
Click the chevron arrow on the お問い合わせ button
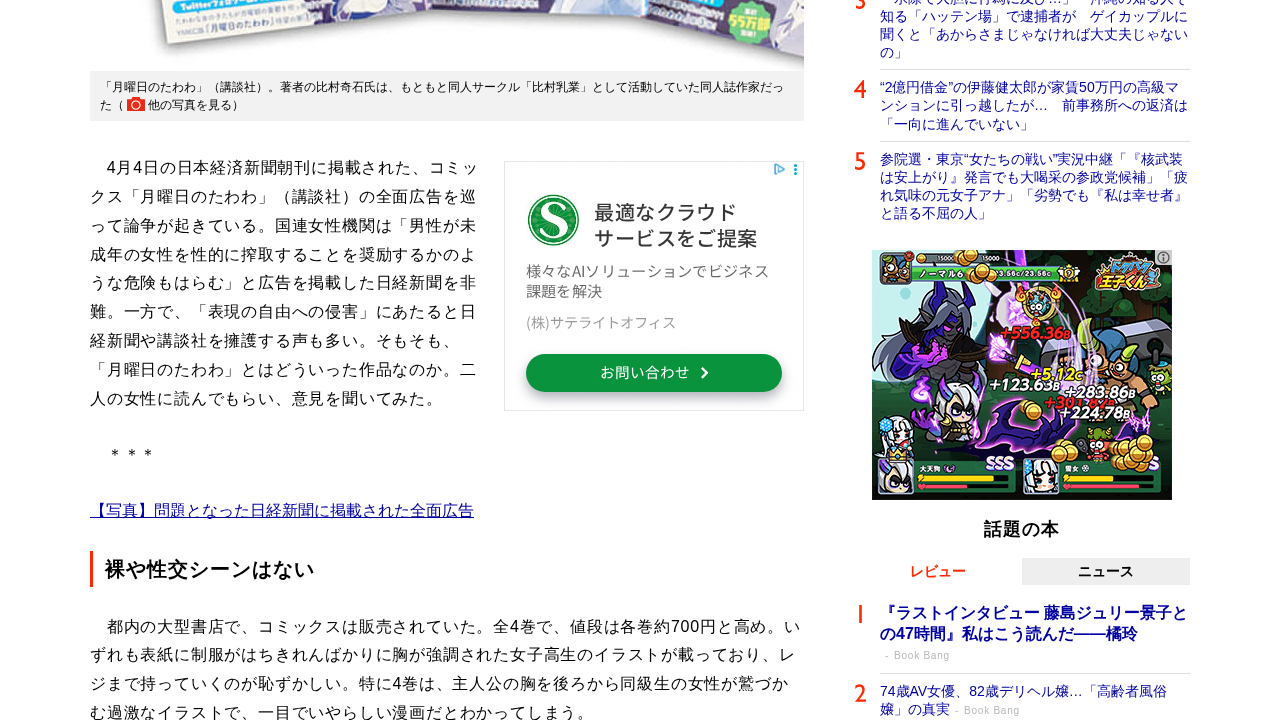click(x=705, y=373)
